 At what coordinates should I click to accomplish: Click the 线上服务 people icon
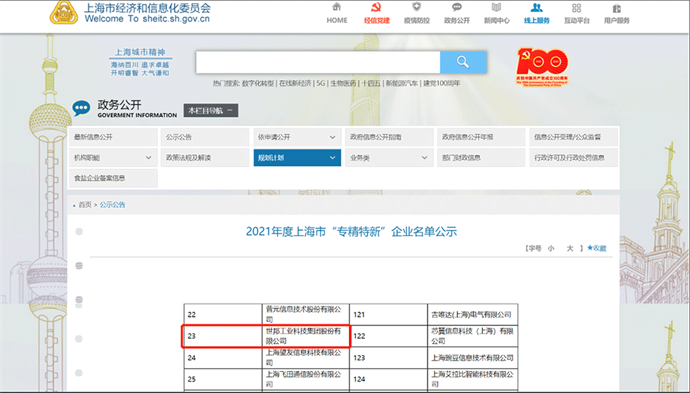click(x=536, y=7)
